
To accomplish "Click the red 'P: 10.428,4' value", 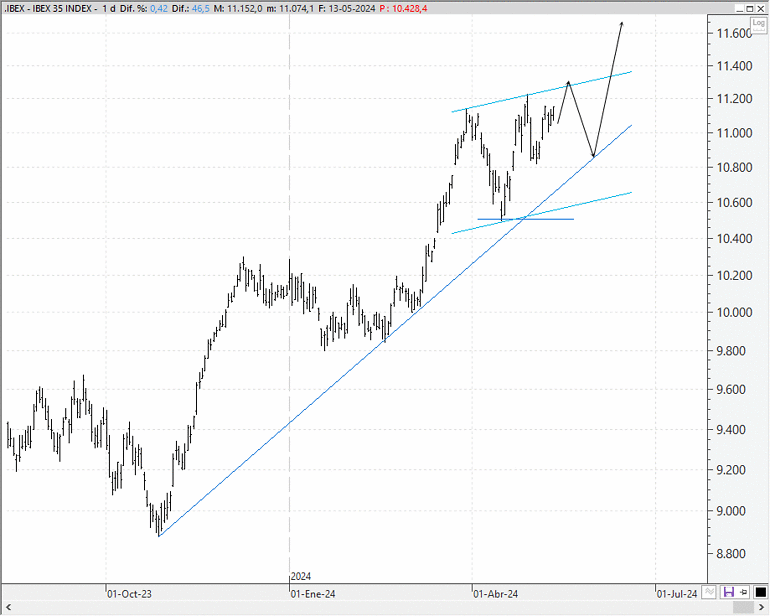I will tap(403, 8).
